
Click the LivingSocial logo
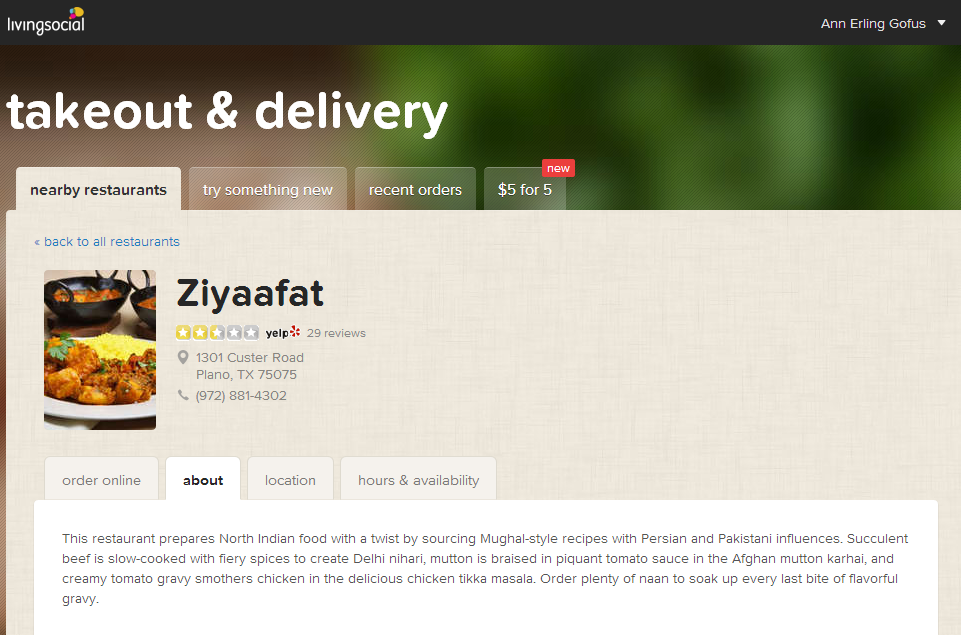click(x=46, y=21)
